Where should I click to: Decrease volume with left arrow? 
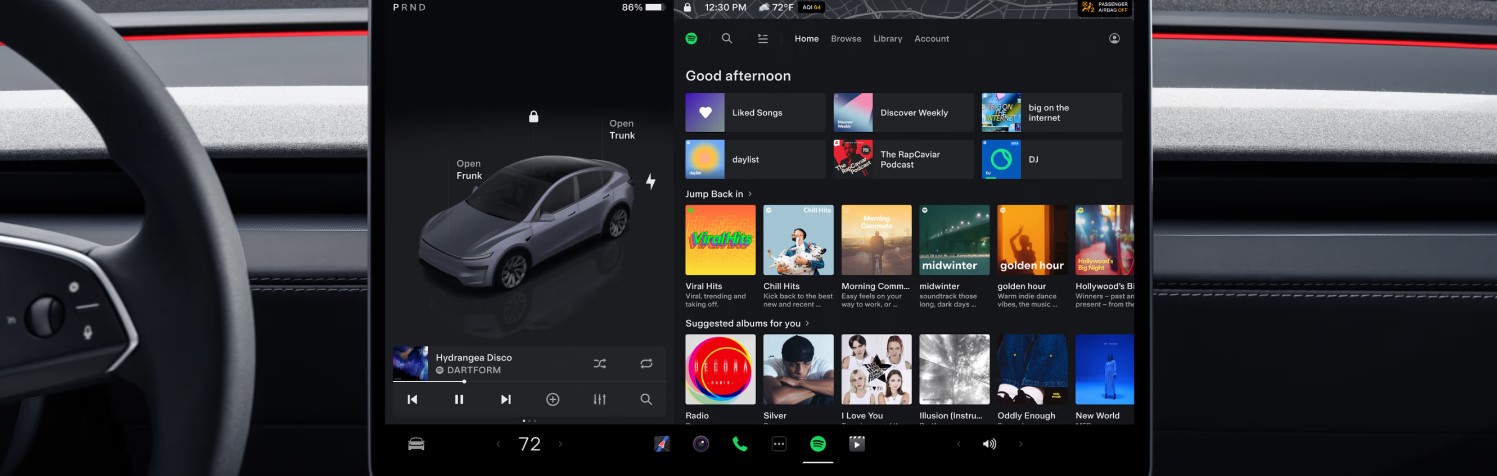click(x=958, y=444)
